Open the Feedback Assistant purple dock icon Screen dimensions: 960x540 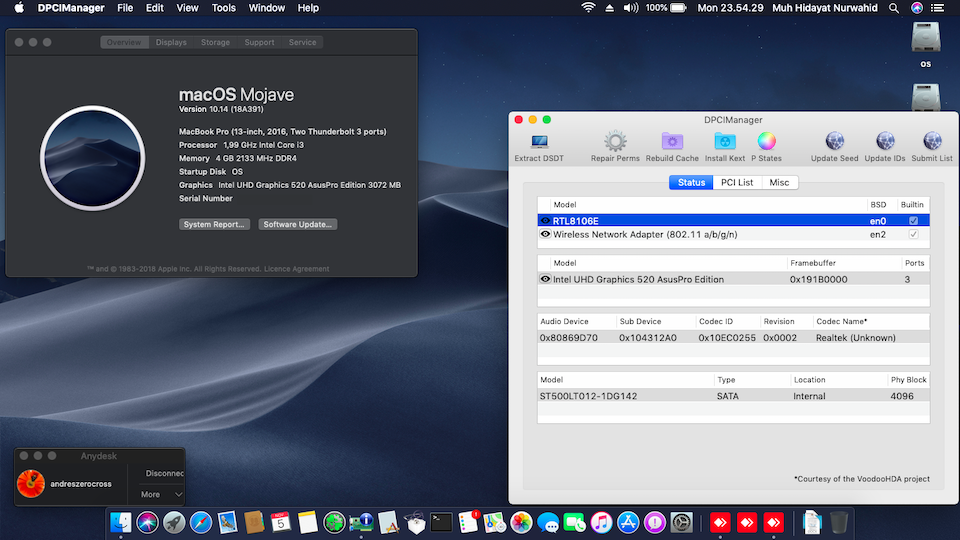(x=655, y=523)
